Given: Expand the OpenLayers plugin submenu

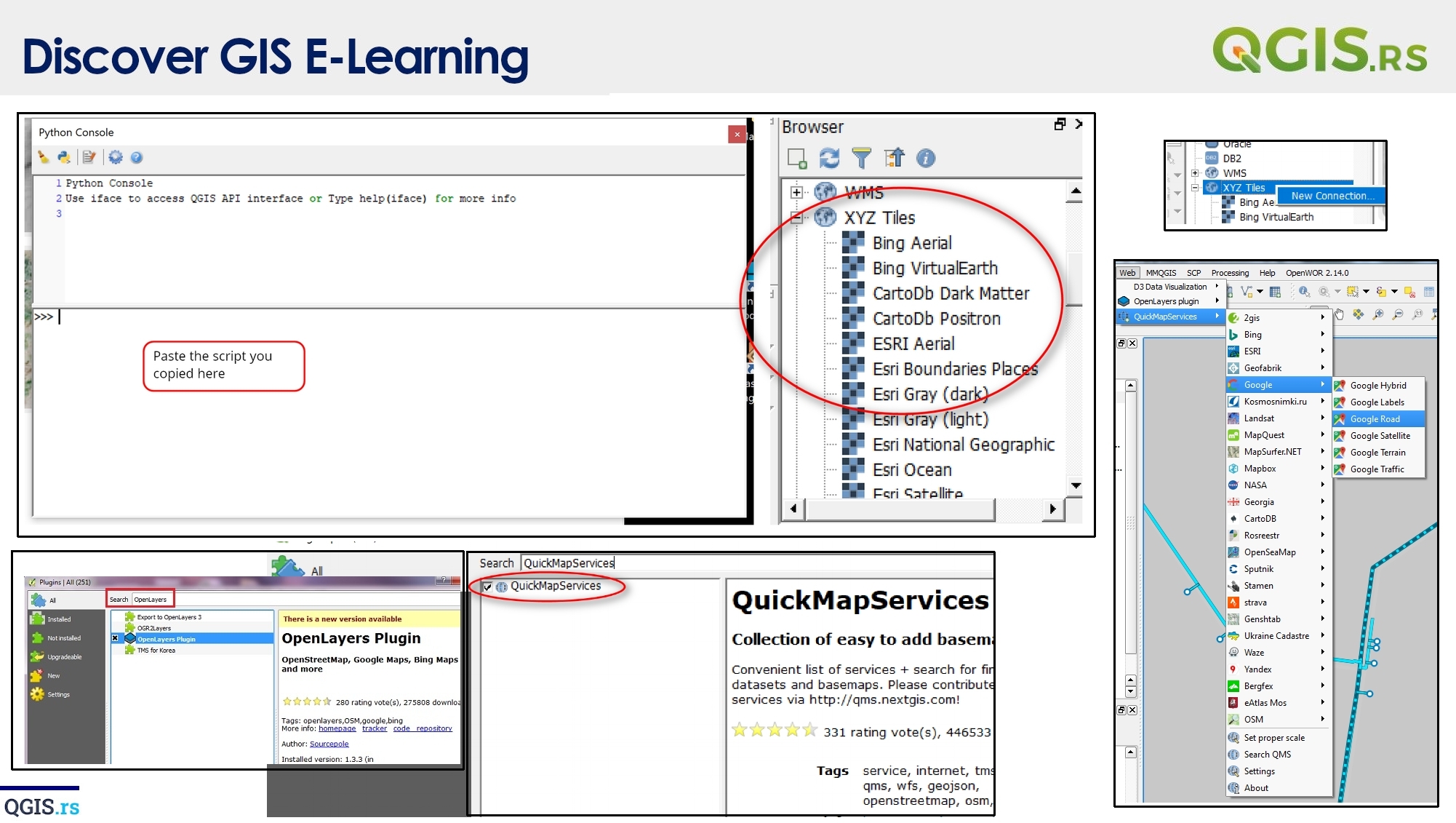Looking at the screenshot, I should tap(1170, 301).
